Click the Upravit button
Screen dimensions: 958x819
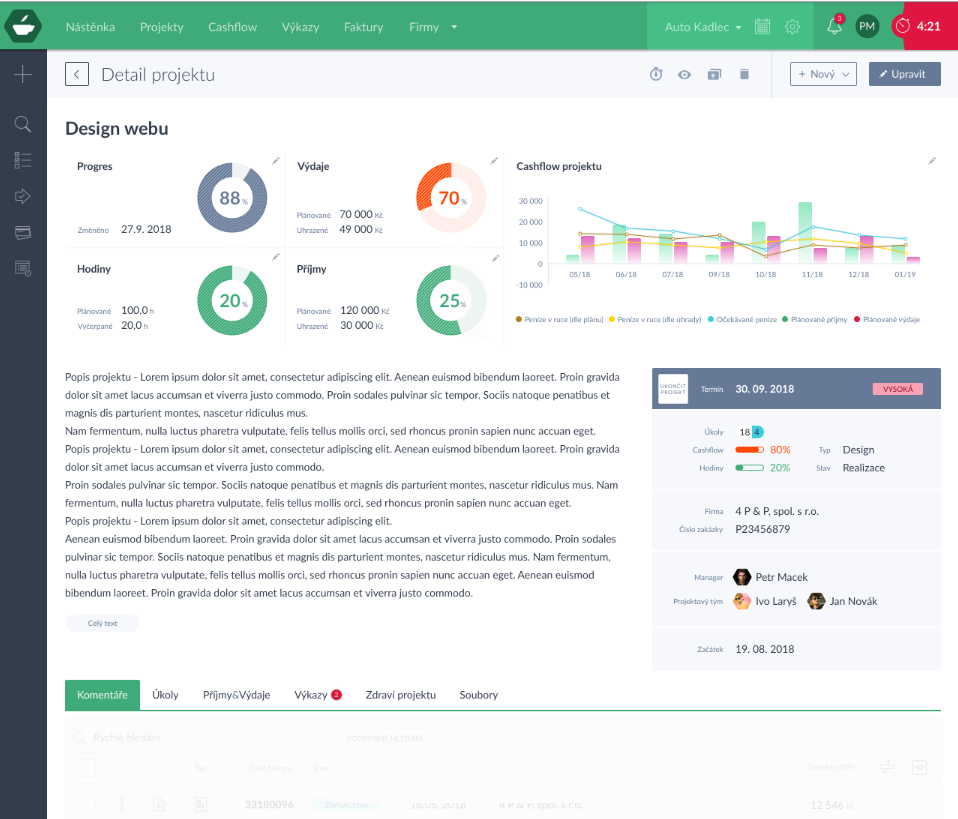coord(904,74)
